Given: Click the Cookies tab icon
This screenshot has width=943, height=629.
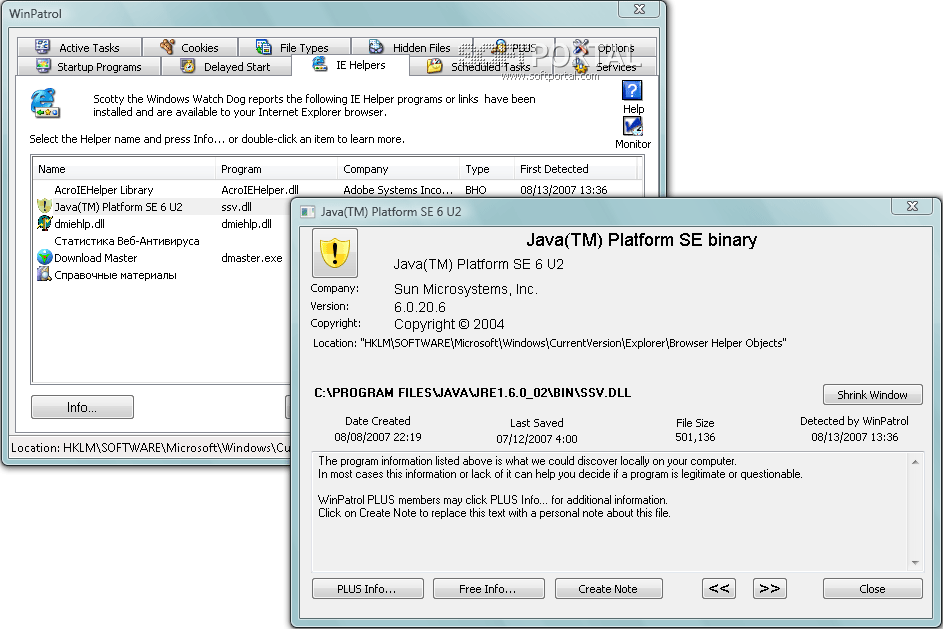Looking at the screenshot, I should (167, 47).
